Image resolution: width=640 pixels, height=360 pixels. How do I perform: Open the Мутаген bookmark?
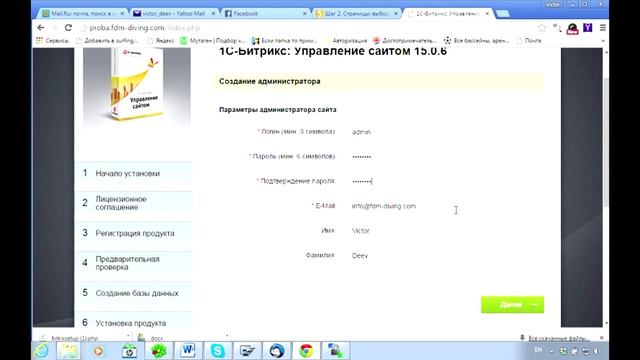213,40
